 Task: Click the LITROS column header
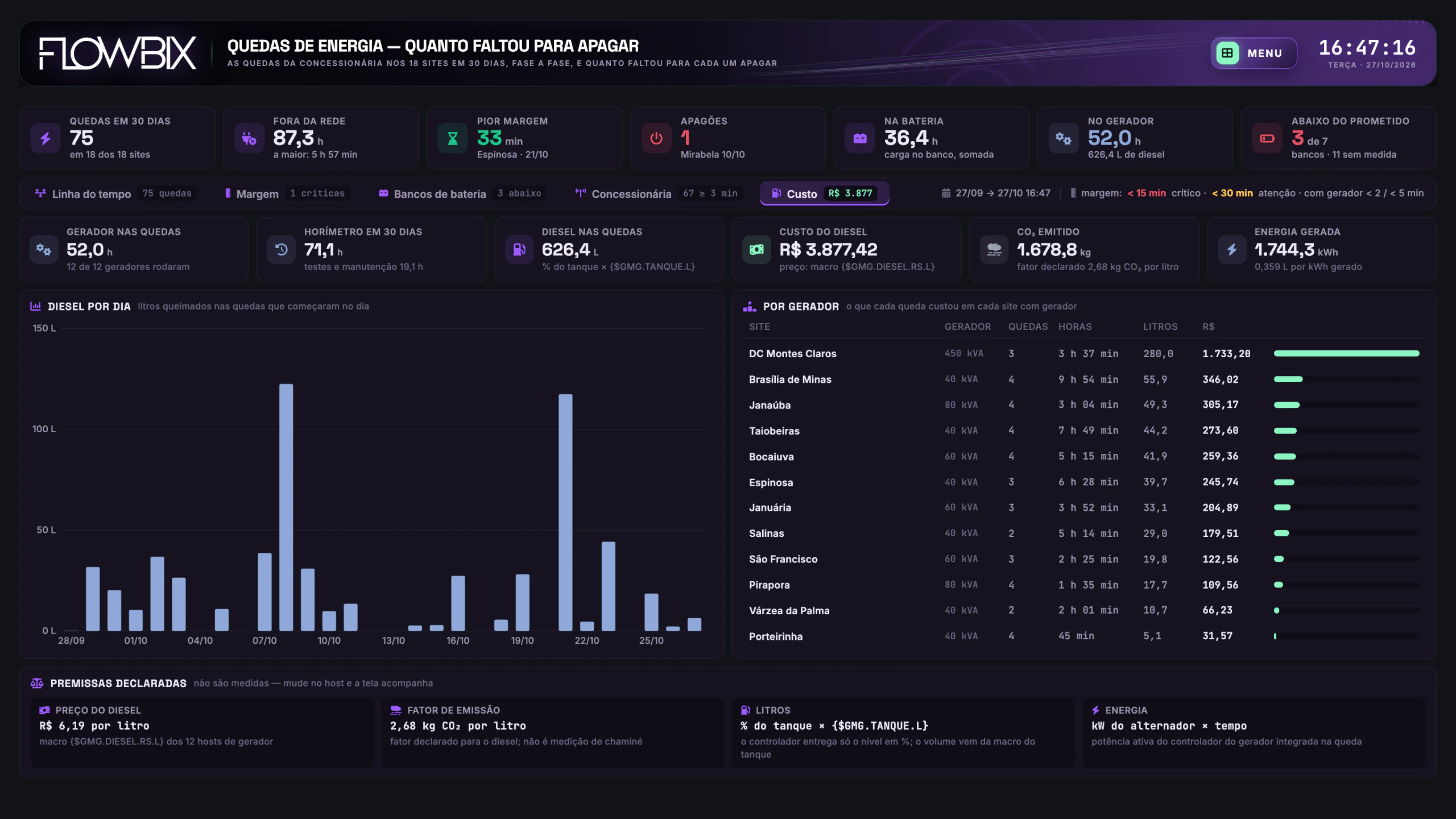pos(1160,326)
